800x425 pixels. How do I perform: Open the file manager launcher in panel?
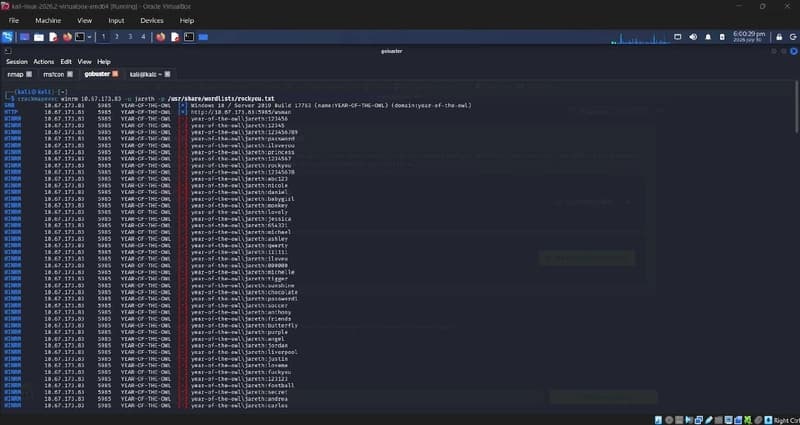[x=39, y=37]
